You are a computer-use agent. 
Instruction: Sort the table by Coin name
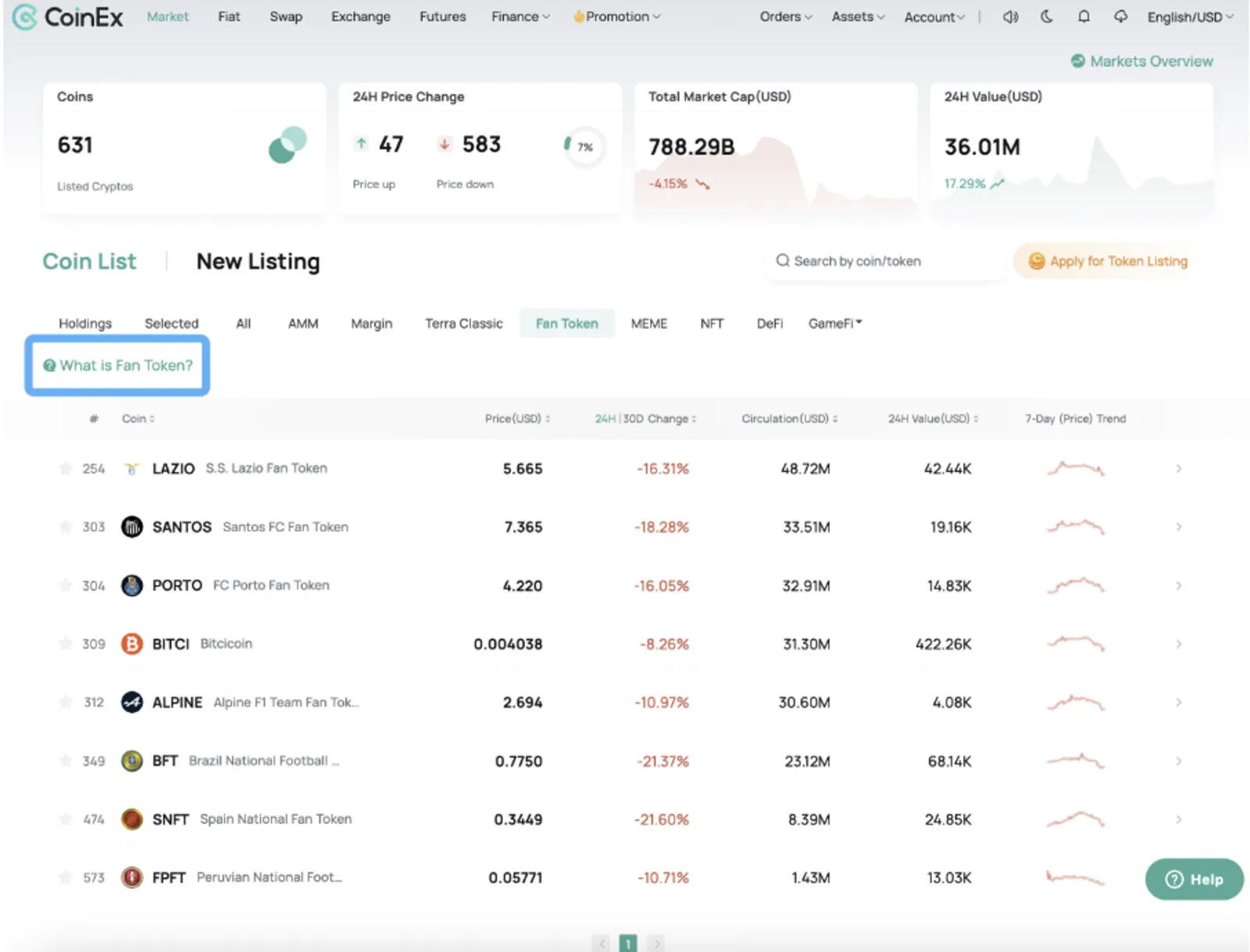tap(138, 419)
